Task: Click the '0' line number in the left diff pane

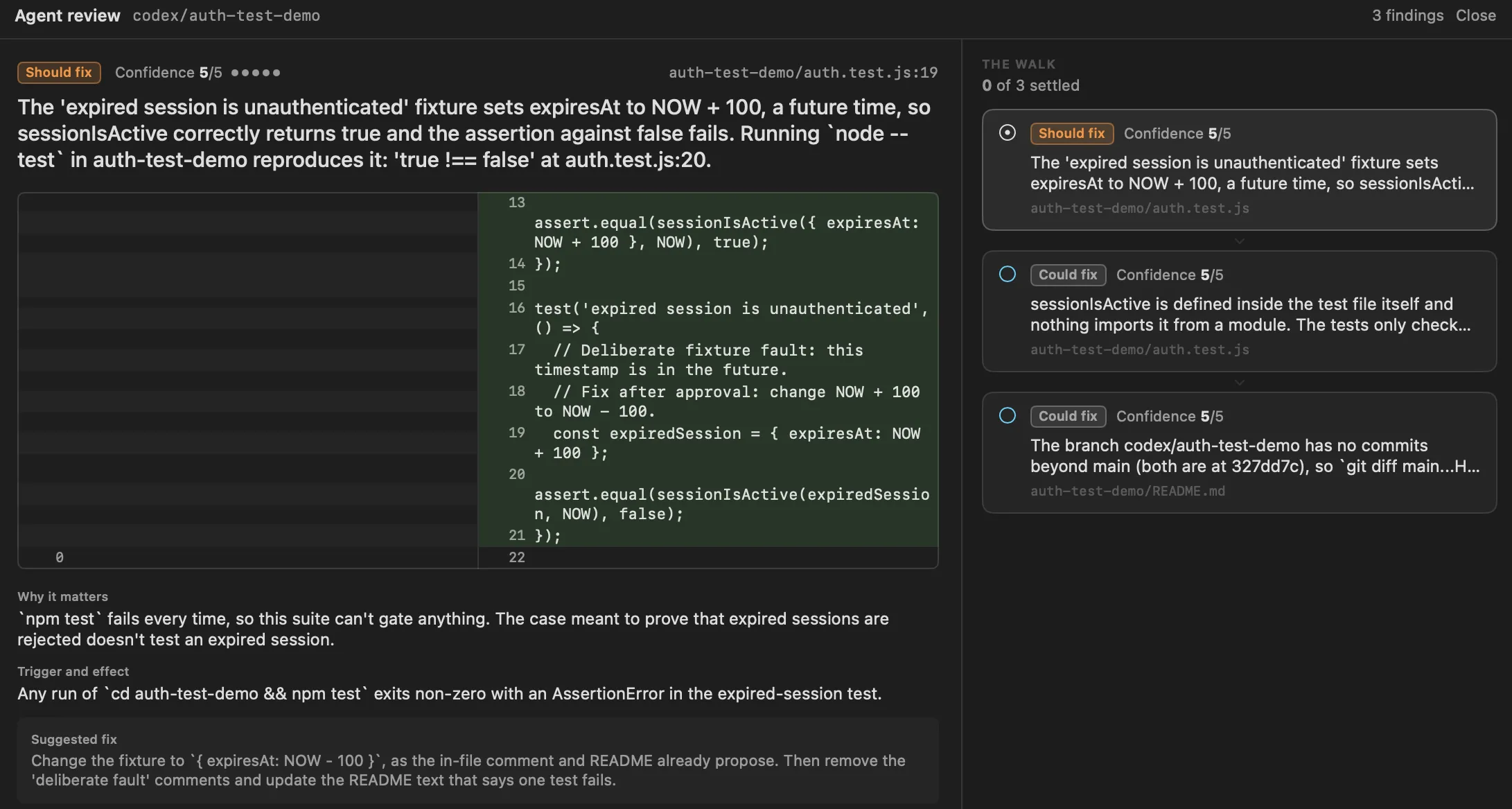Action: click(x=60, y=557)
